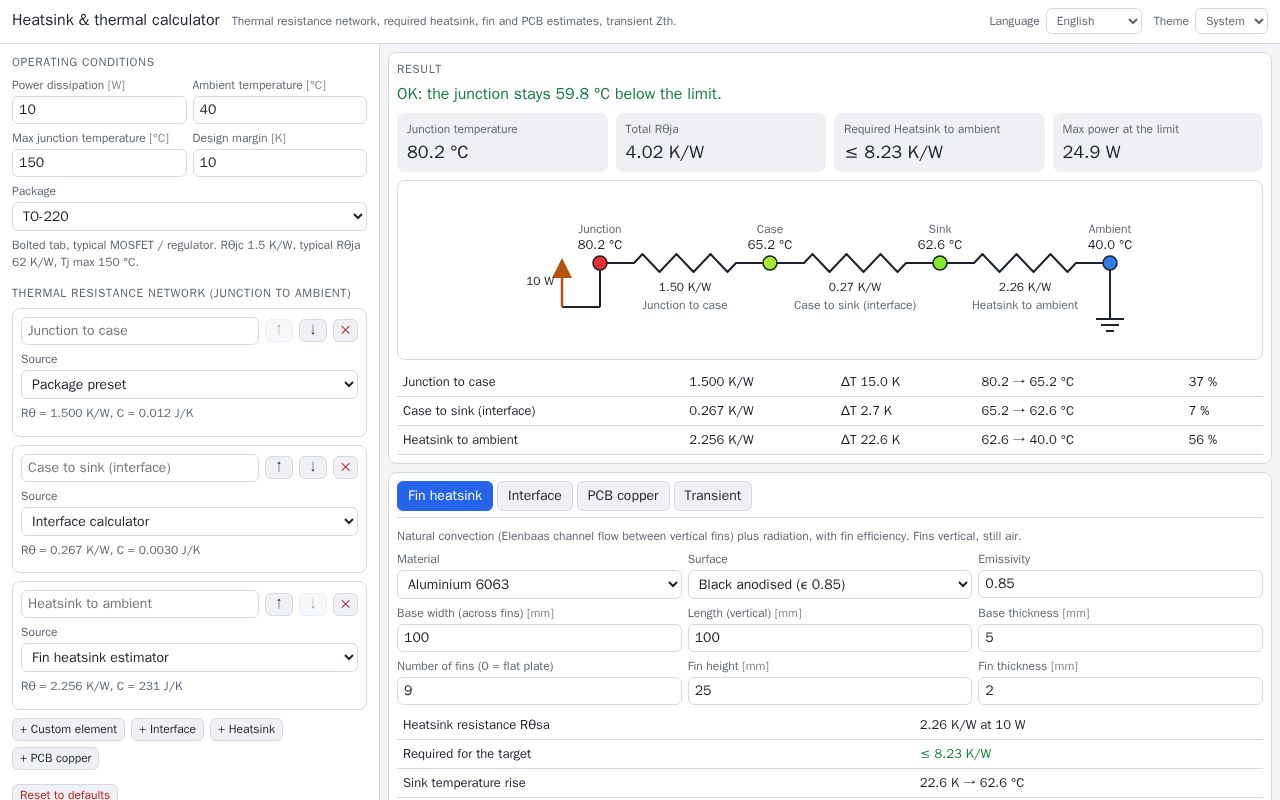Click the + Heatsink button
Image resolution: width=1280 pixels, height=800 pixels.
click(x=246, y=729)
